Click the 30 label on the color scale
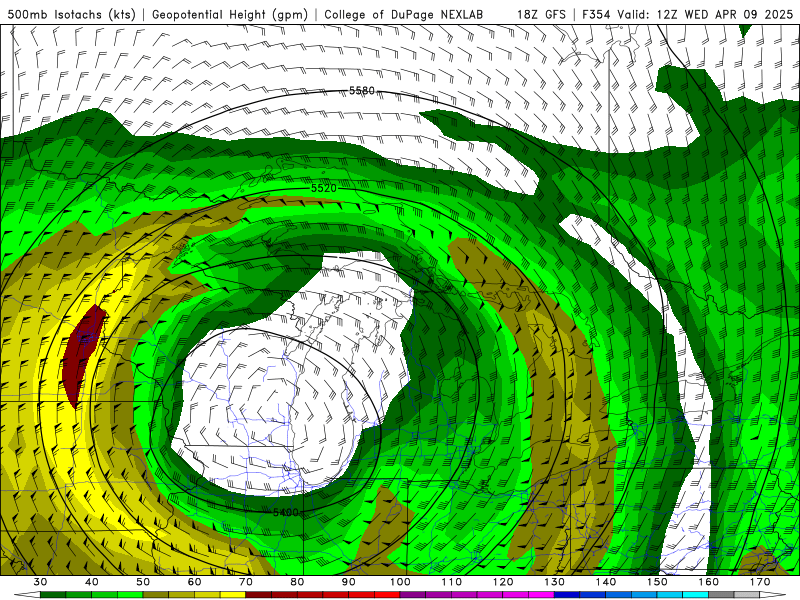This screenshot has height=600, width=800. (40, 582)
